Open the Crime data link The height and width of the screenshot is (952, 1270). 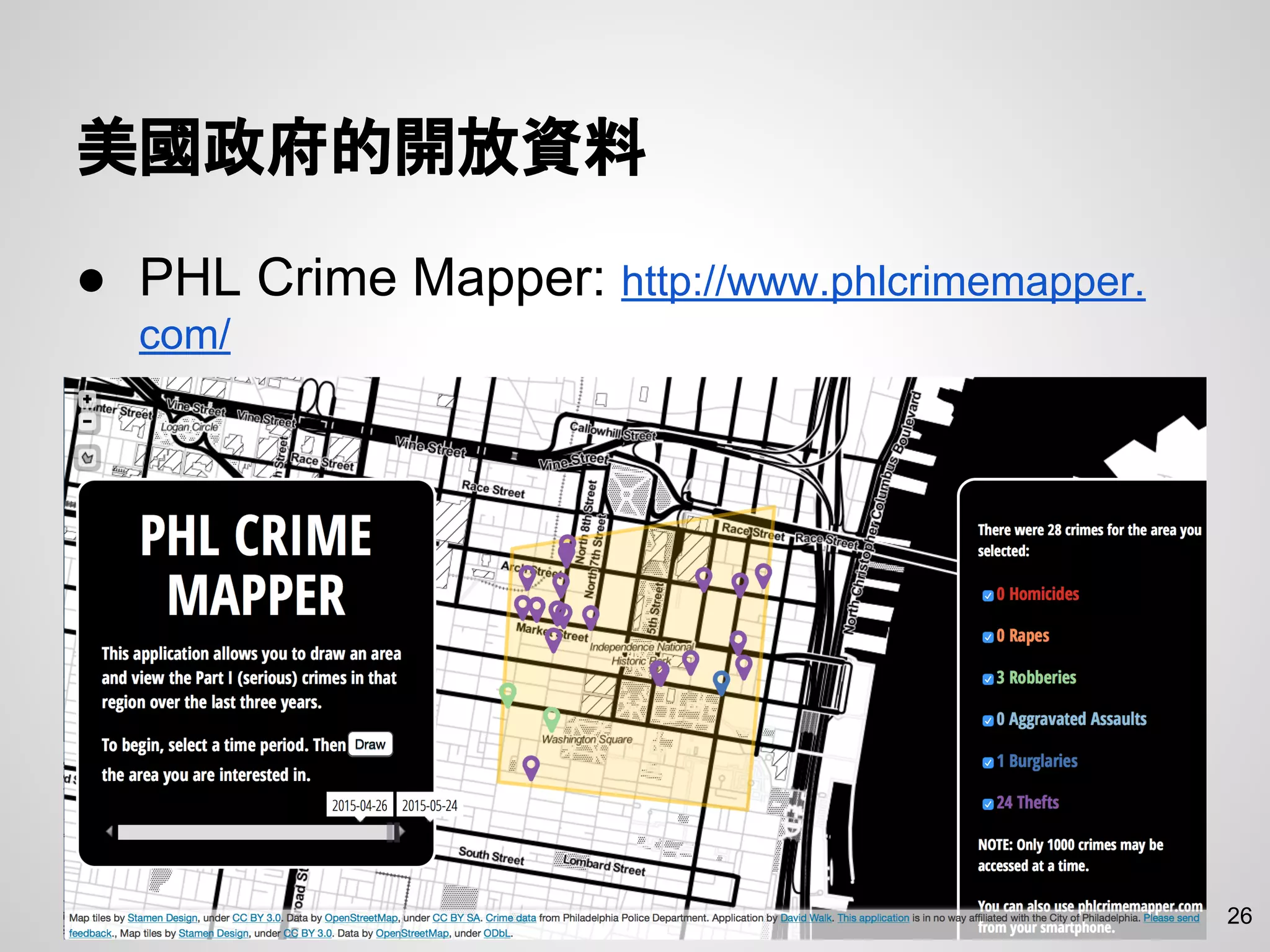coord(510,918)
